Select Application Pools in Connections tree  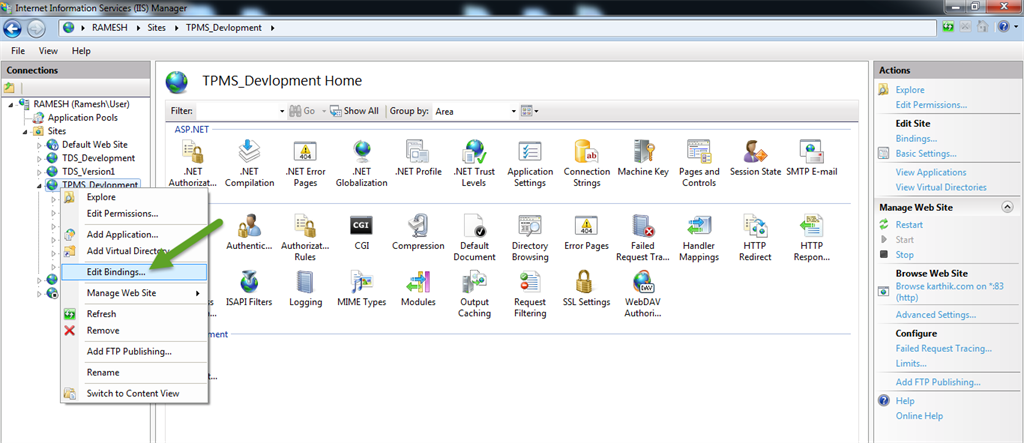(82, 118)
